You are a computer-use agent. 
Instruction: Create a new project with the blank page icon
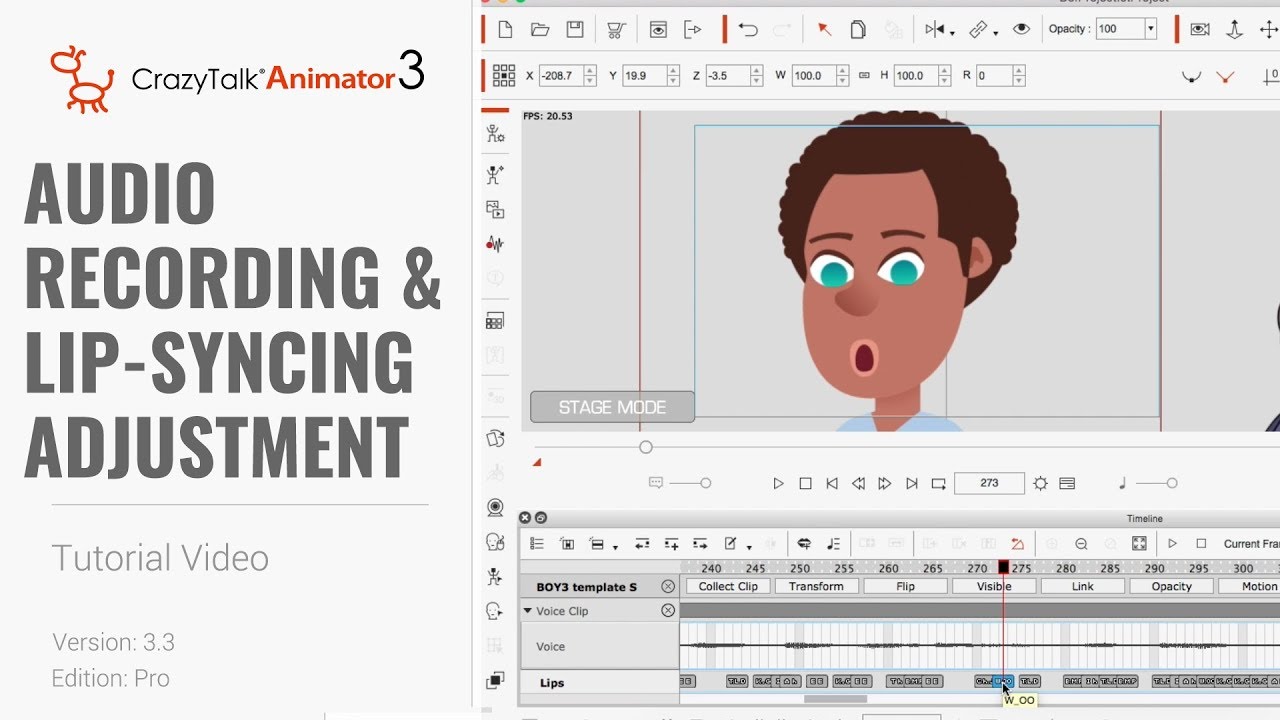click(x=506, y=30)
